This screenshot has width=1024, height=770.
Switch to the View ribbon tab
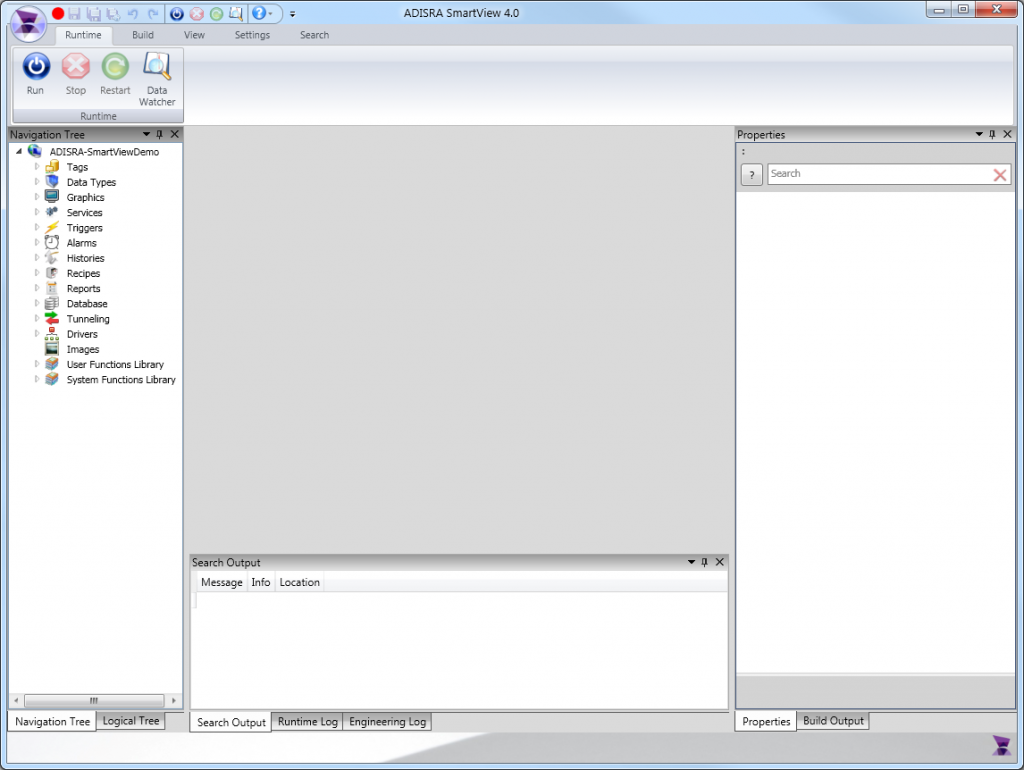point(194,35)
